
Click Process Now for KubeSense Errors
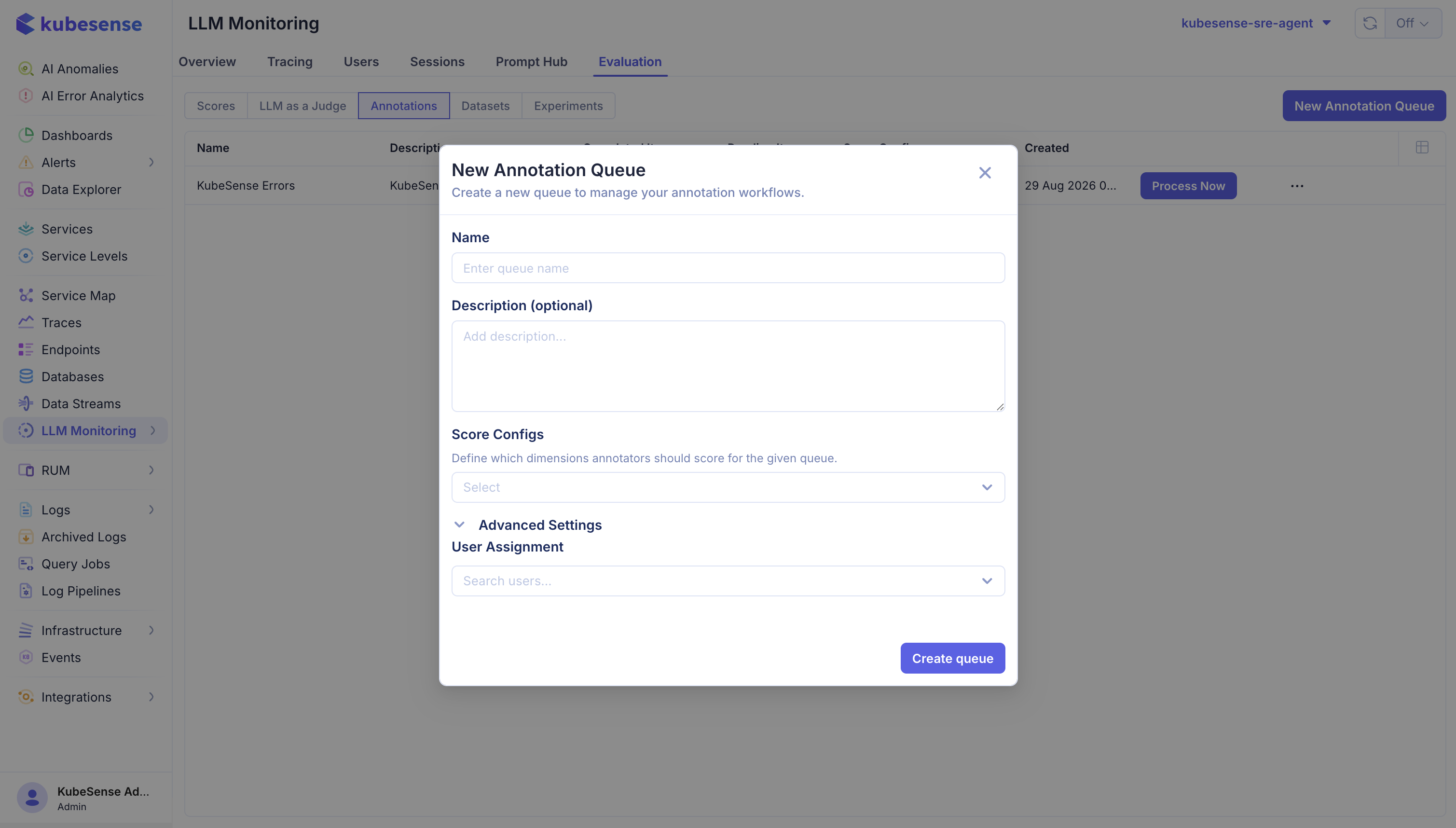[1188, 186]
